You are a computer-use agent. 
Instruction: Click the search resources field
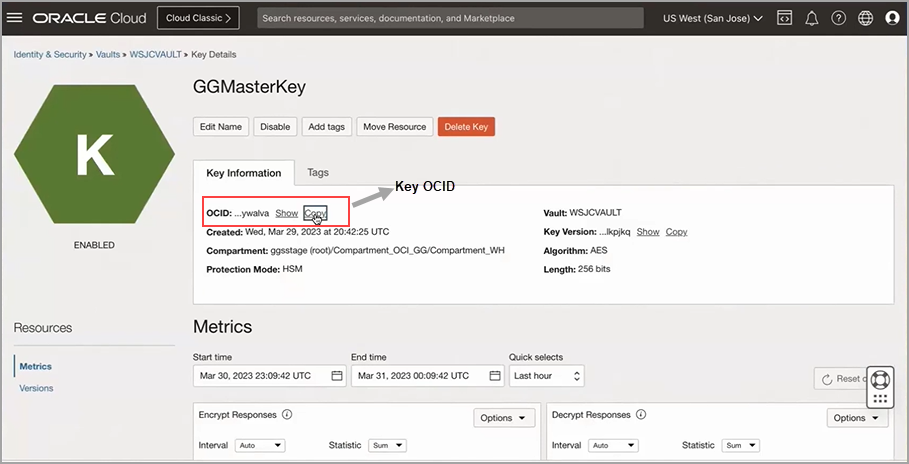(450, 18)
